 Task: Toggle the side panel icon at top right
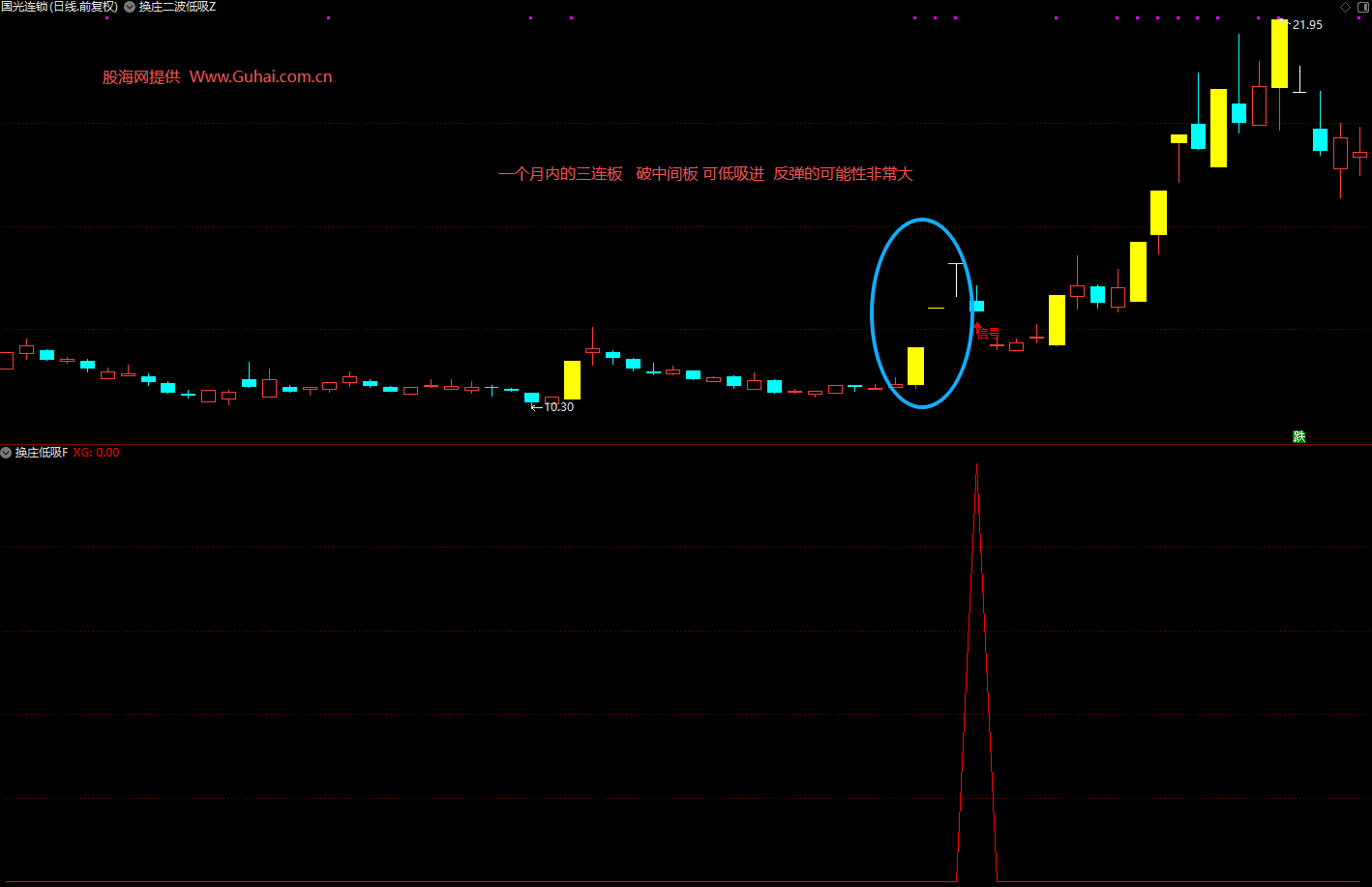point(1362,7)
